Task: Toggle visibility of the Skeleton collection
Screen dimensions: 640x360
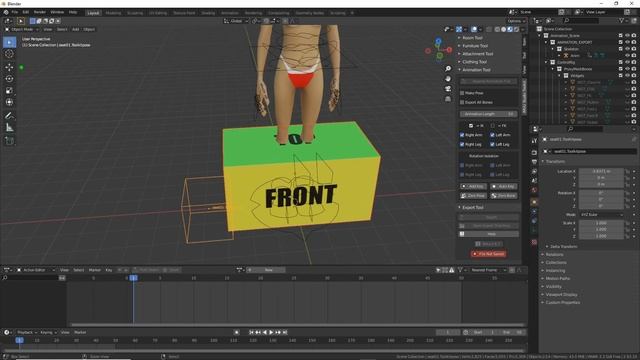Action: tap(627, 49)
